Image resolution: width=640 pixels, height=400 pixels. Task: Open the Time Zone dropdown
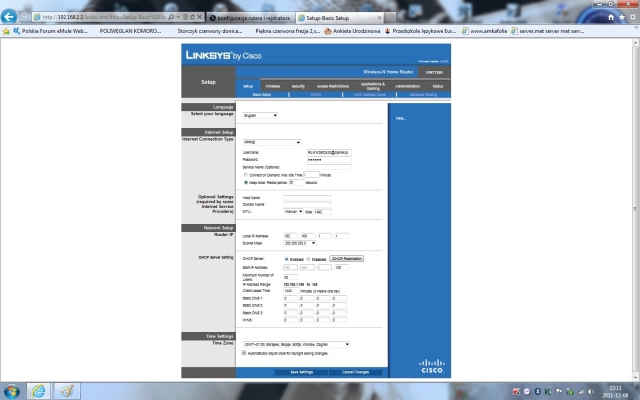[x=296, y=344]
